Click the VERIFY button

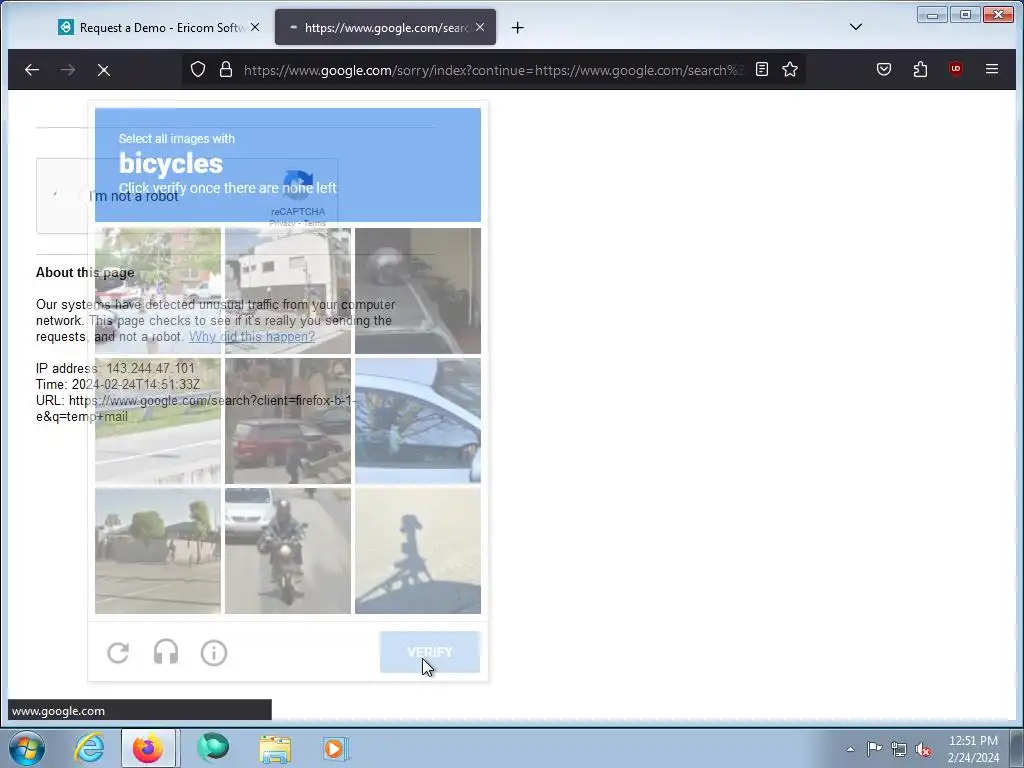click(430, 652)
